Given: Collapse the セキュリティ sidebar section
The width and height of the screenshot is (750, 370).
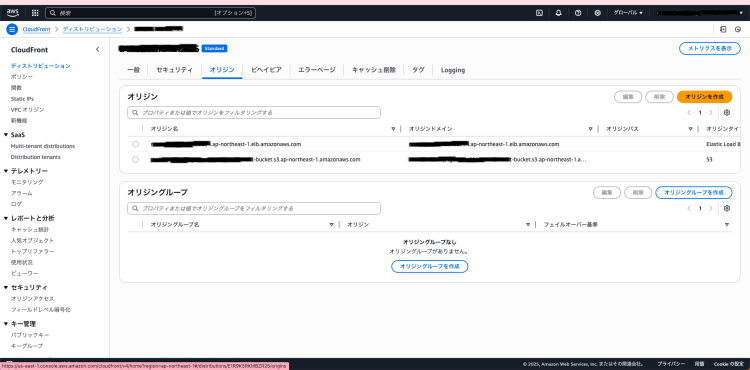Looking at the screenshot, I should [x=6, y=288].
